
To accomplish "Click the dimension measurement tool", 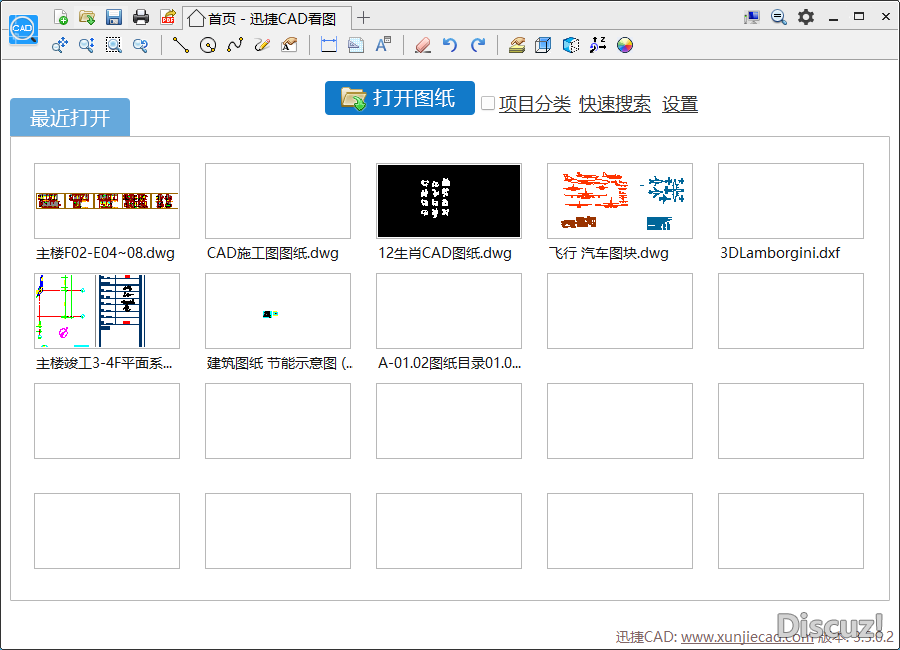I will point(328,45).
